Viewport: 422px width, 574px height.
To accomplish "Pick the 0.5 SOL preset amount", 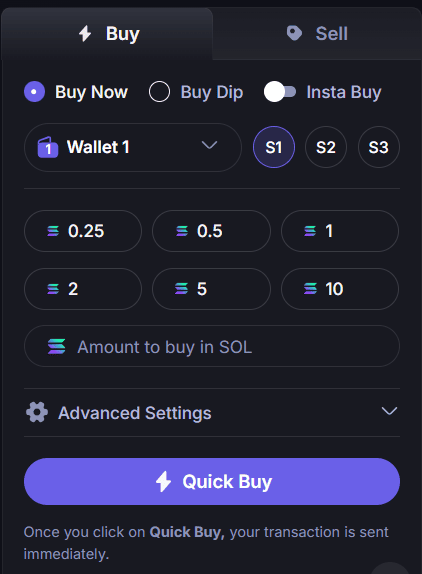I will pos(211,231).
